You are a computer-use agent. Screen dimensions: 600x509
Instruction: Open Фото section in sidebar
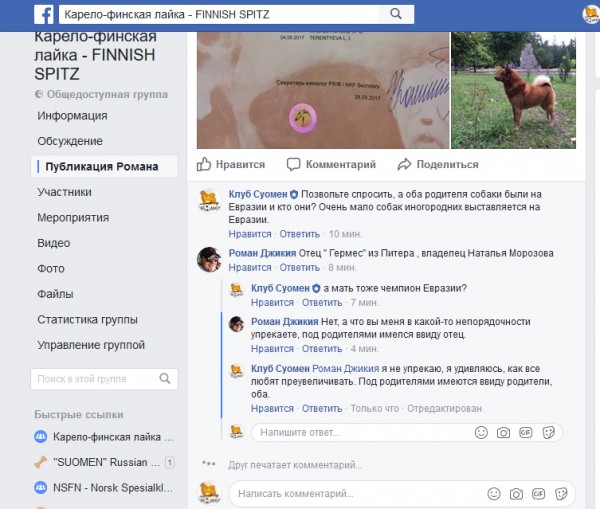tap(51, 269)
